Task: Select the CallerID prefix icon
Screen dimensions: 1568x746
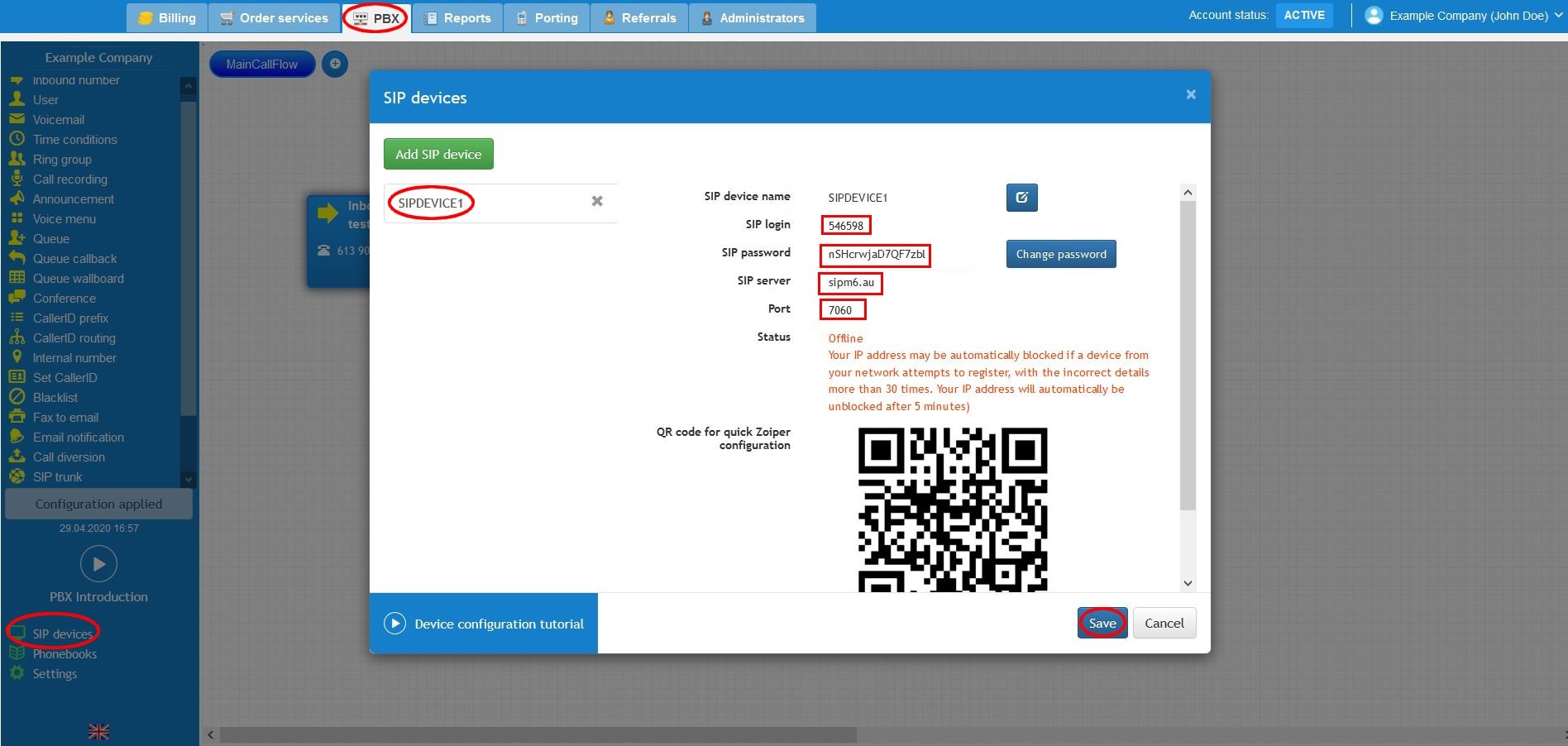Action: pyautogui.click(x=17, y=318)
